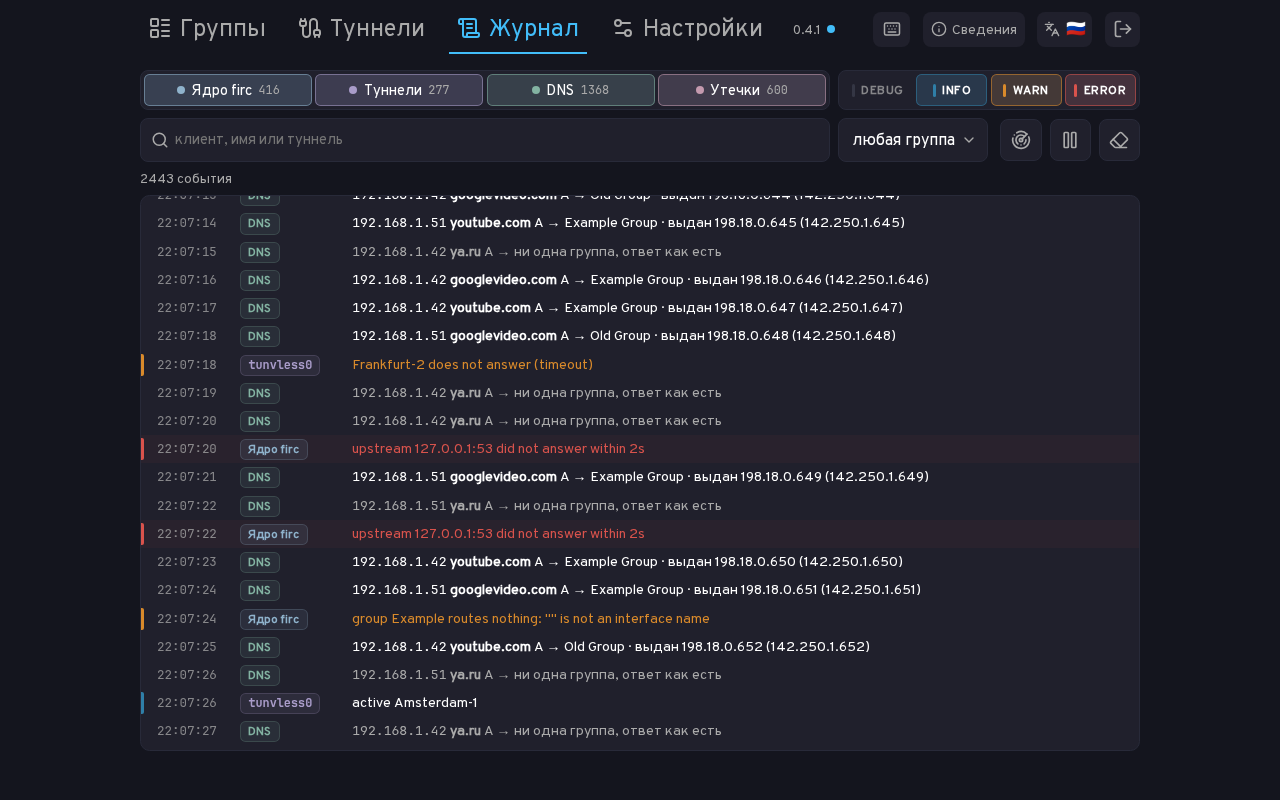This screenshot has width=1280, height=800.
Task: Open keyboard shortcuts icon button
Action: pyautogui.click(x=891, y=29)
